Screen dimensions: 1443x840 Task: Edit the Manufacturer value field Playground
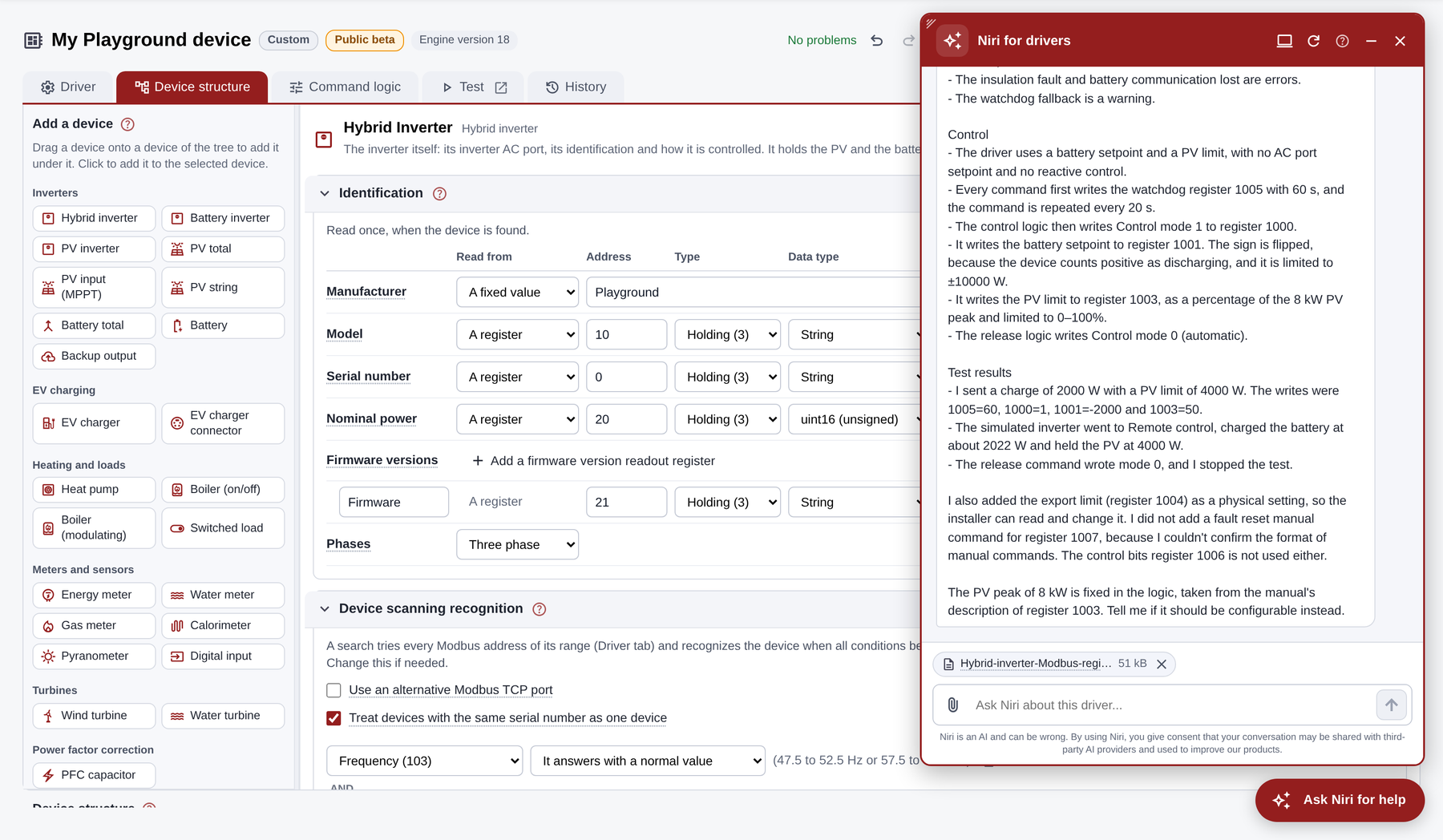coord(754,293)
